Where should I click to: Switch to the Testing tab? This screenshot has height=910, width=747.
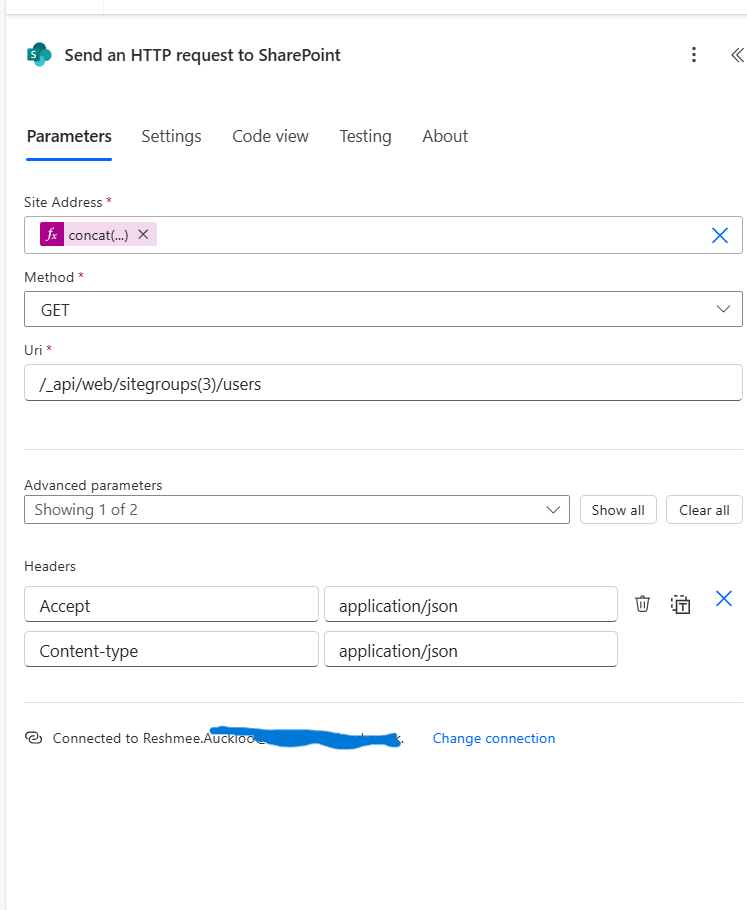(x=365, y=136)
